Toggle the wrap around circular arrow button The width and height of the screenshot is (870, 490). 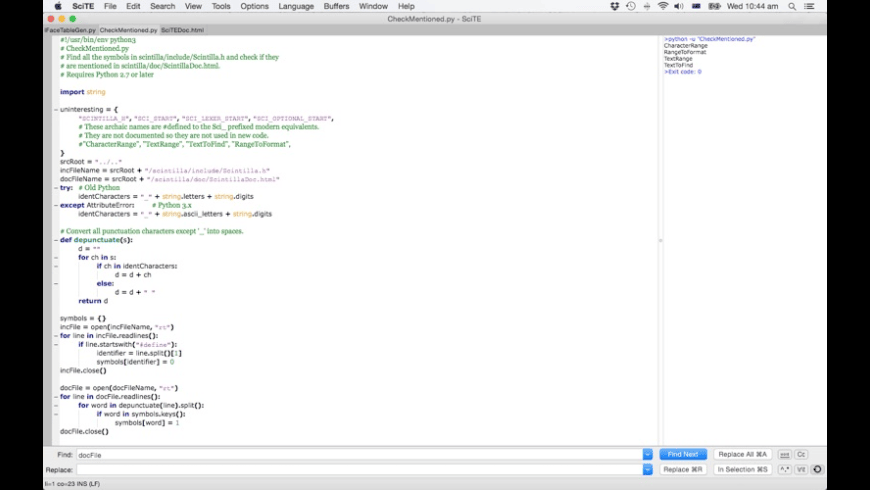click(817, 469)
